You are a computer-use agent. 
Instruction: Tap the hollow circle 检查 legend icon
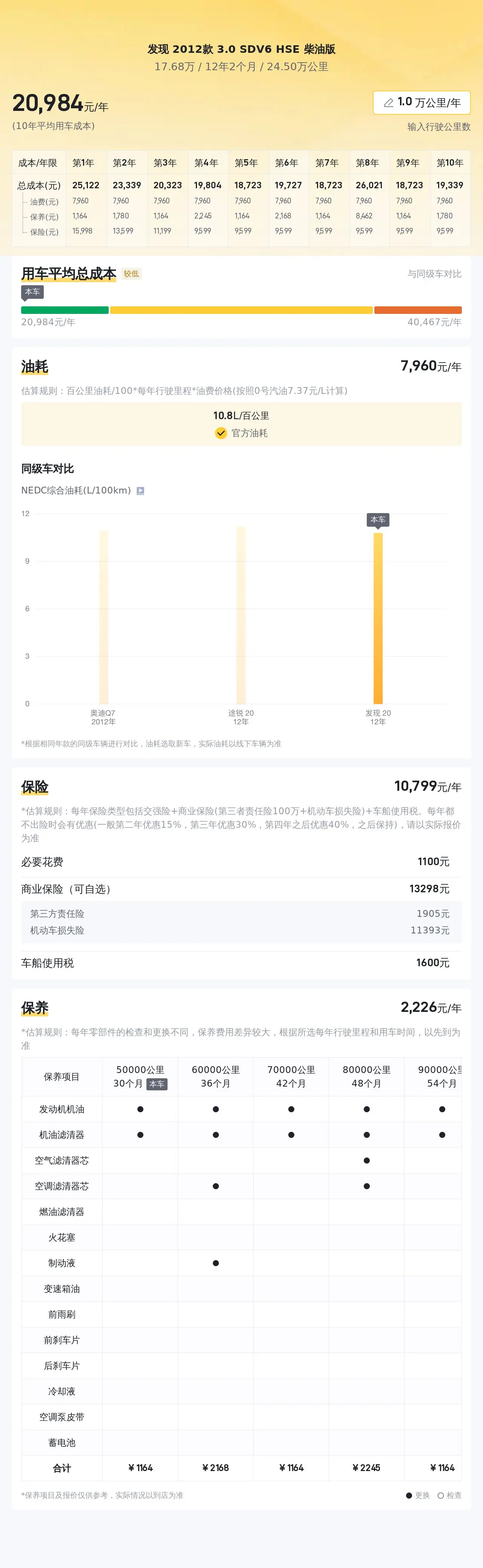tap(440, 1496)
